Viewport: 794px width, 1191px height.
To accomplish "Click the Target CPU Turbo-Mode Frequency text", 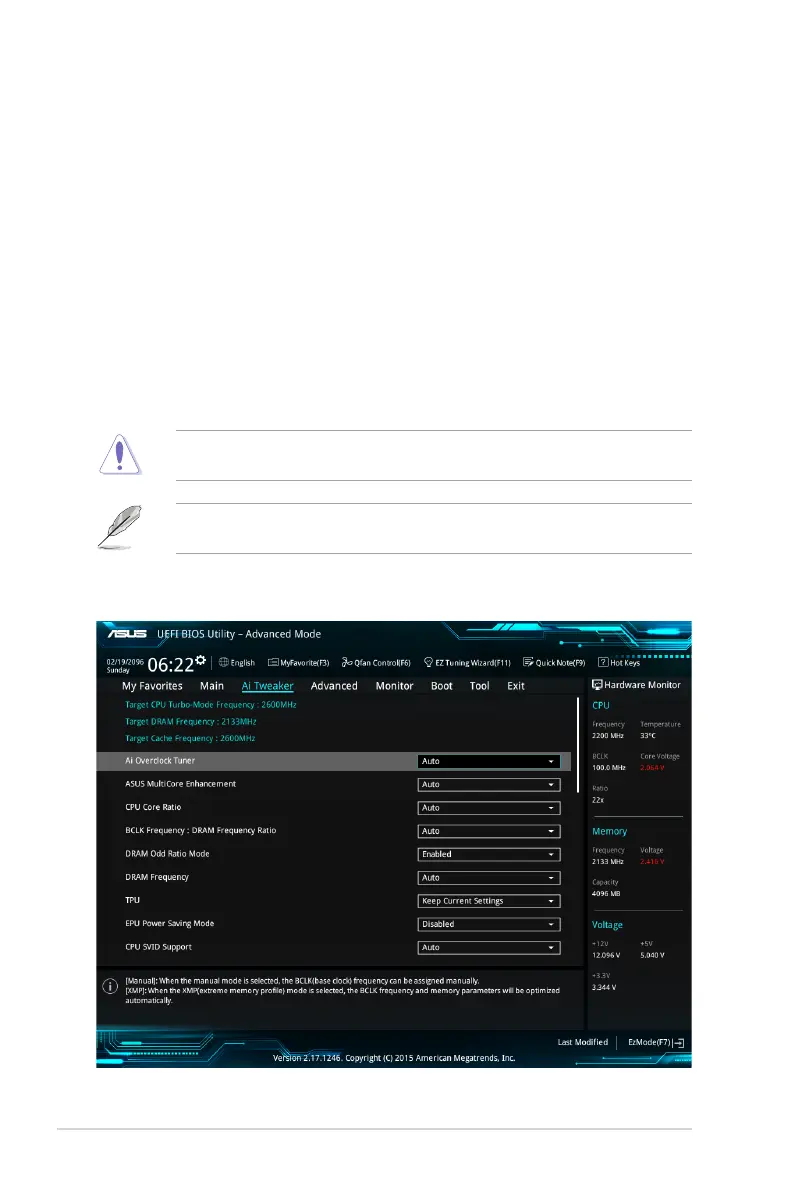I will coord(210,705).
